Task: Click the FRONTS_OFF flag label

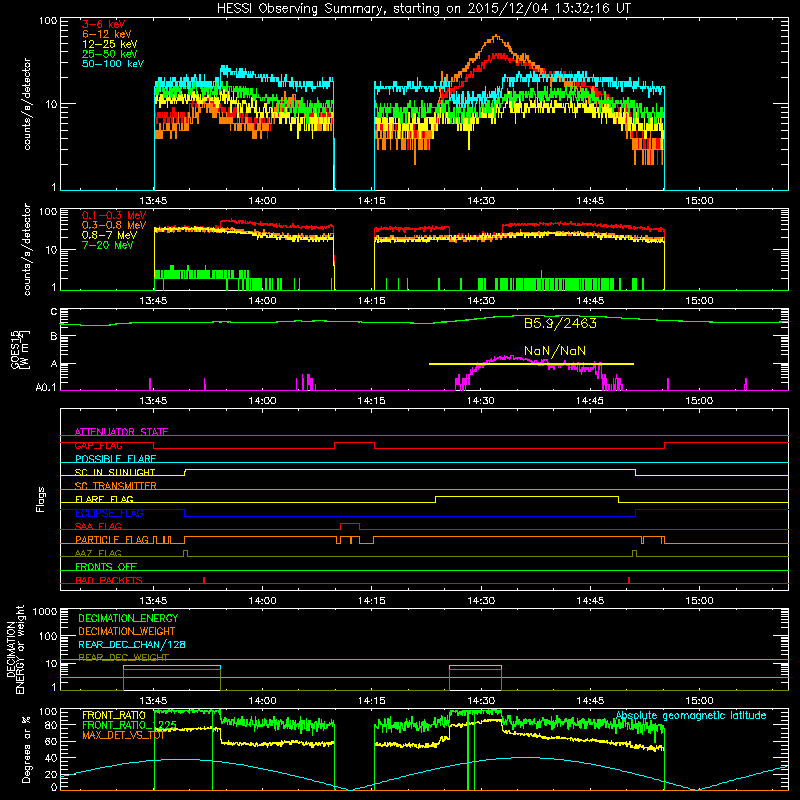Action: [106, 566]
